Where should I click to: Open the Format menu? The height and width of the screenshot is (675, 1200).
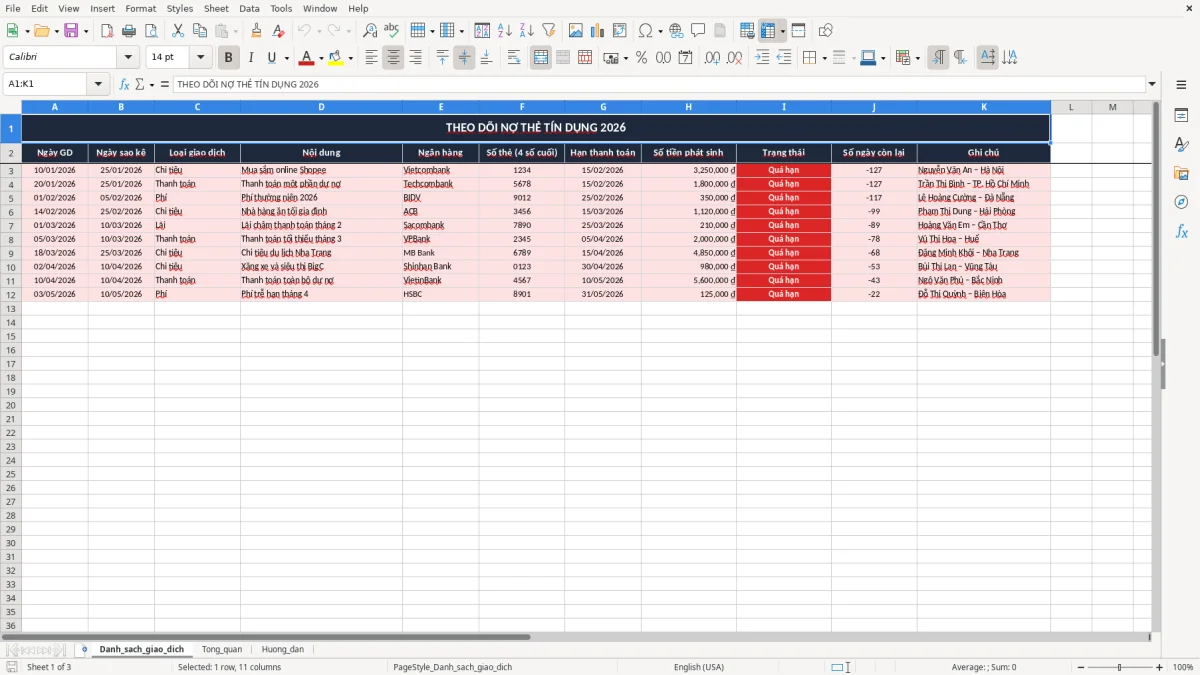140,8
